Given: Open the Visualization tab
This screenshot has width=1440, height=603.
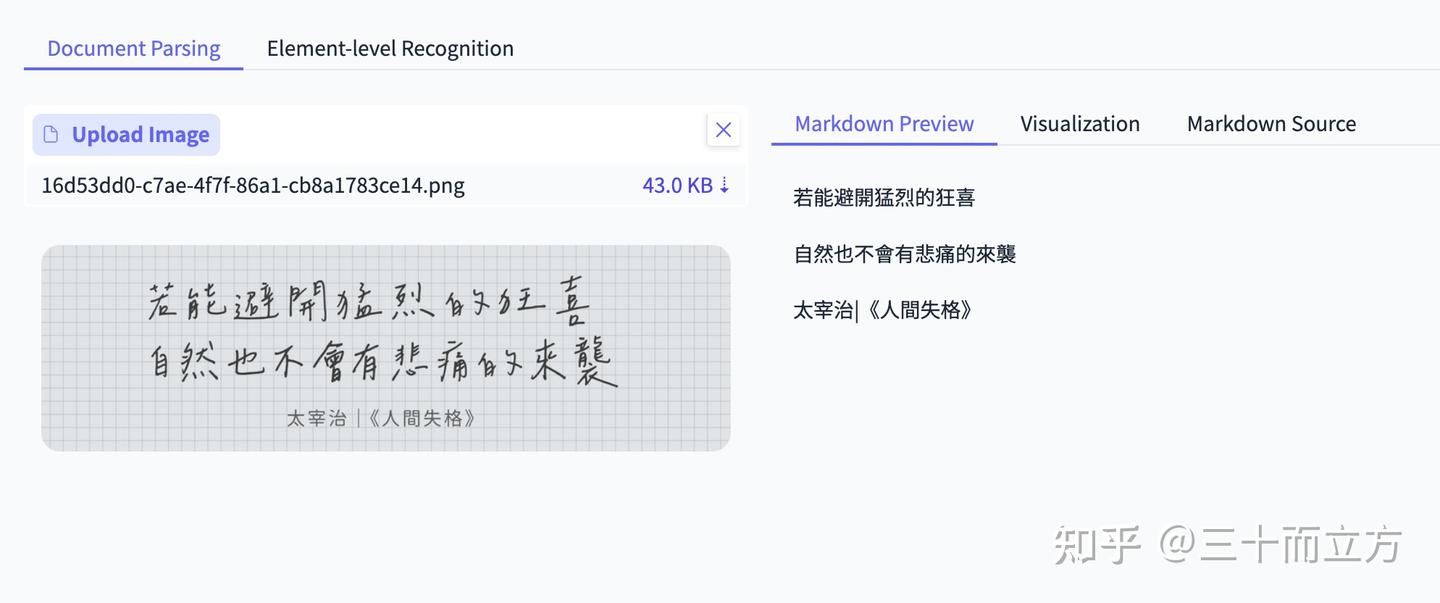Looking at the screenshot, I should click(x=1080, y=123).
